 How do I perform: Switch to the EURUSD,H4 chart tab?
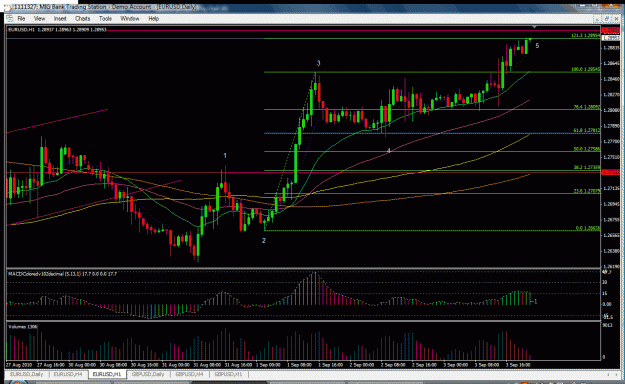68,374
